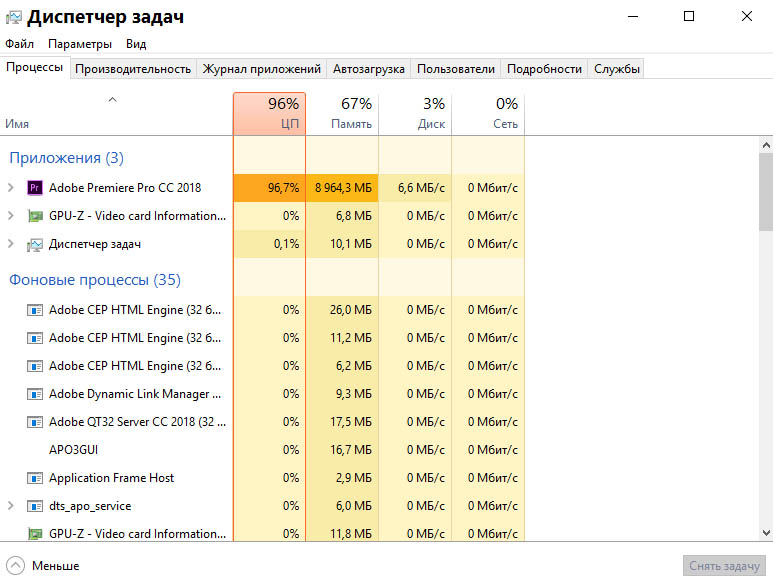Click the GPU-Z icon under Приложения
The image size is (773, 582).
pos(35,216)
